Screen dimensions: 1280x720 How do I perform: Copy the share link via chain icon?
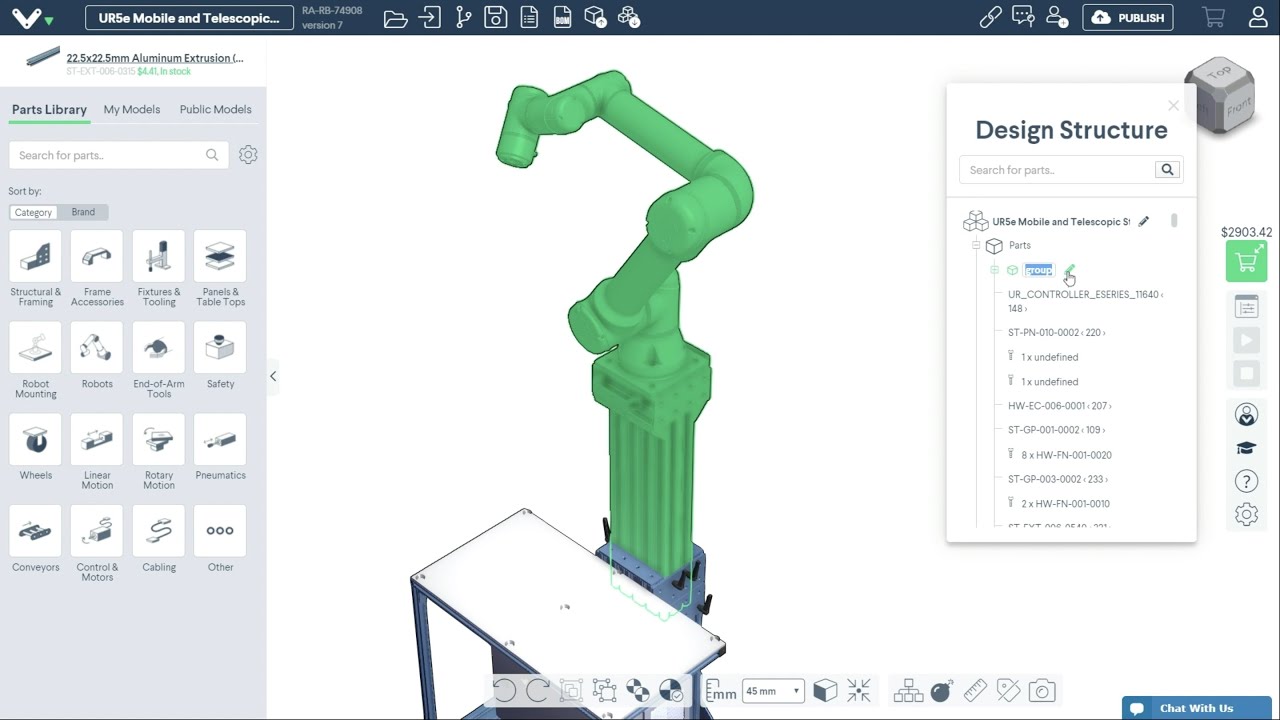tap(990, 17)
